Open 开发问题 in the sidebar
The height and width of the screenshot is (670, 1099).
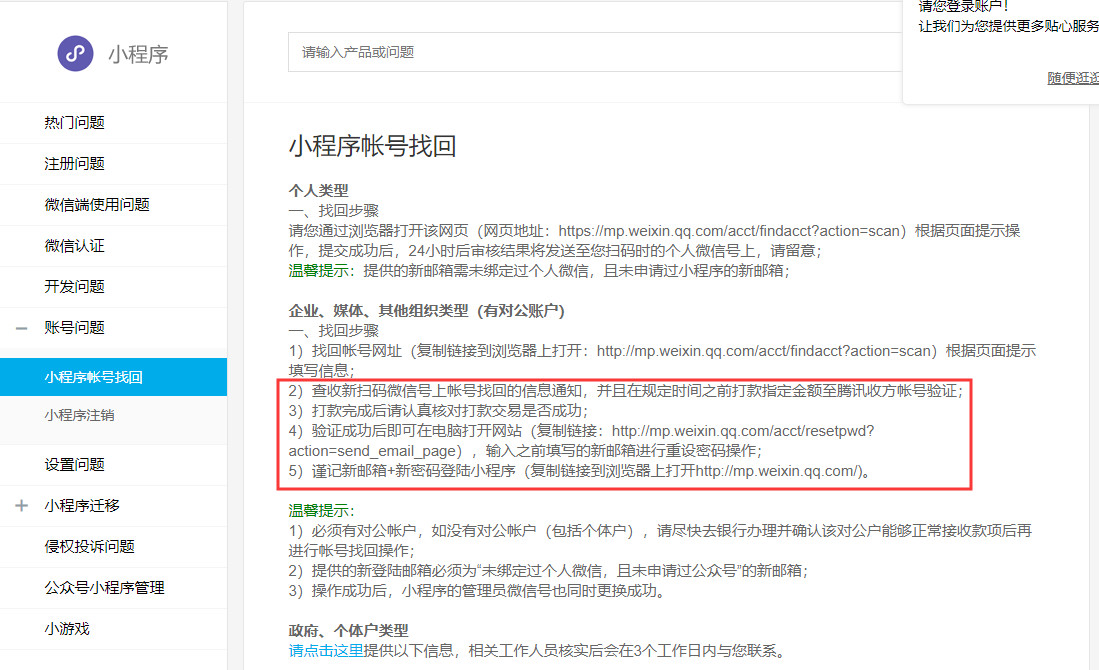tap(74, 287)
